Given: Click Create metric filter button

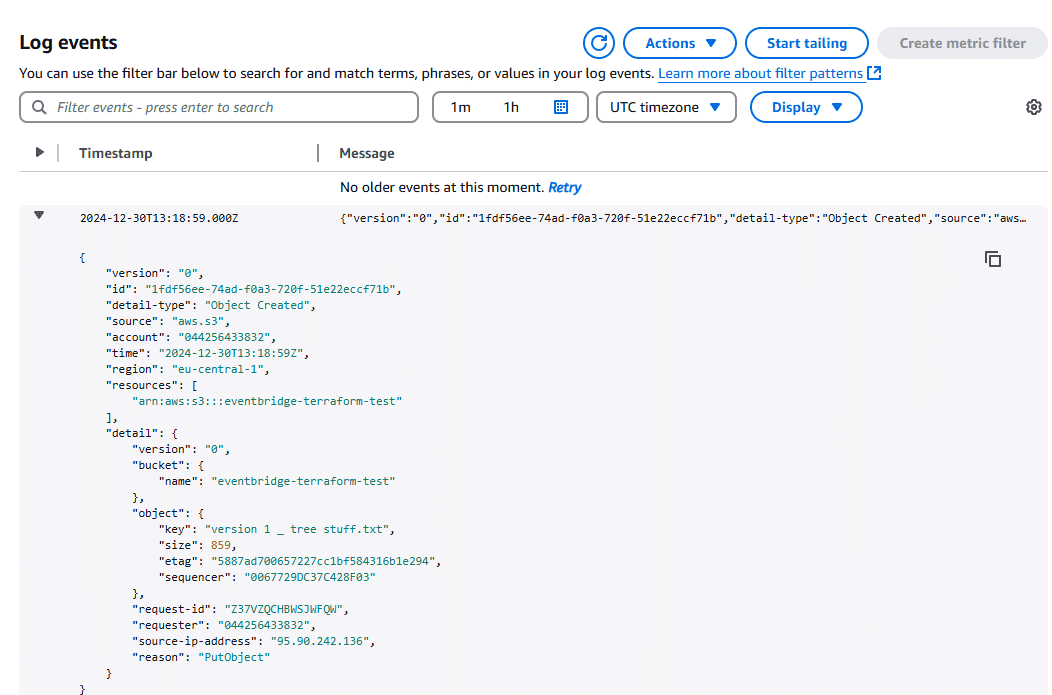Looking at the screenshot, I should (962, 44).
